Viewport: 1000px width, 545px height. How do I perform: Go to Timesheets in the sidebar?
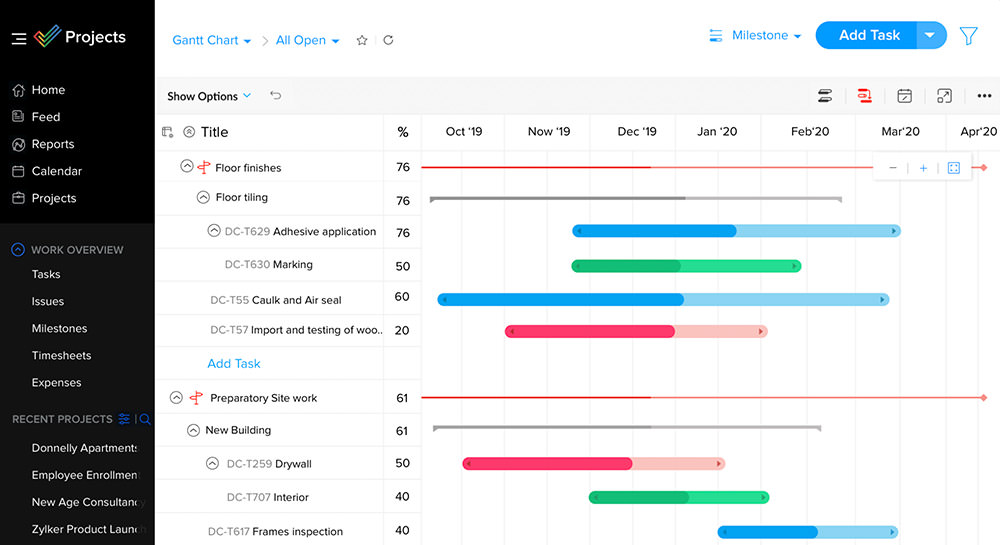61,355
